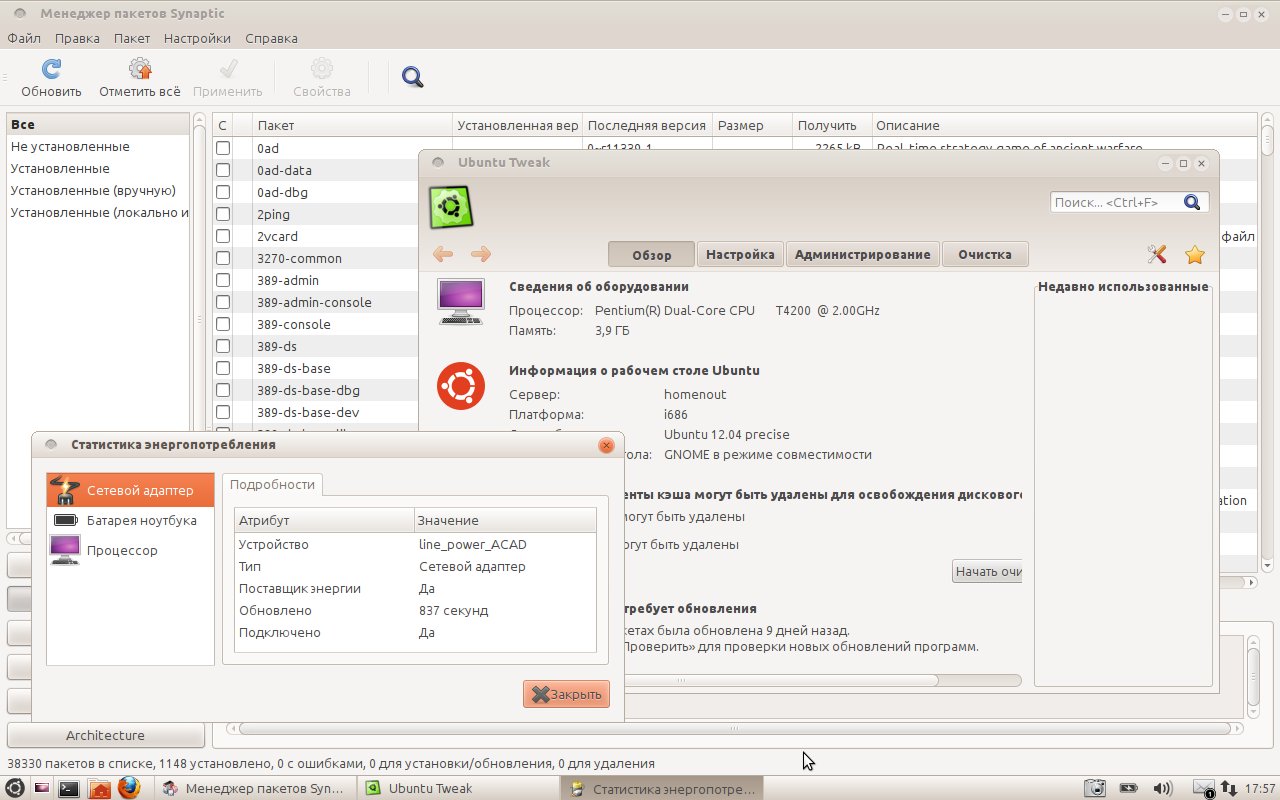Open the home folder icon on the taskbar

(99, 788)
